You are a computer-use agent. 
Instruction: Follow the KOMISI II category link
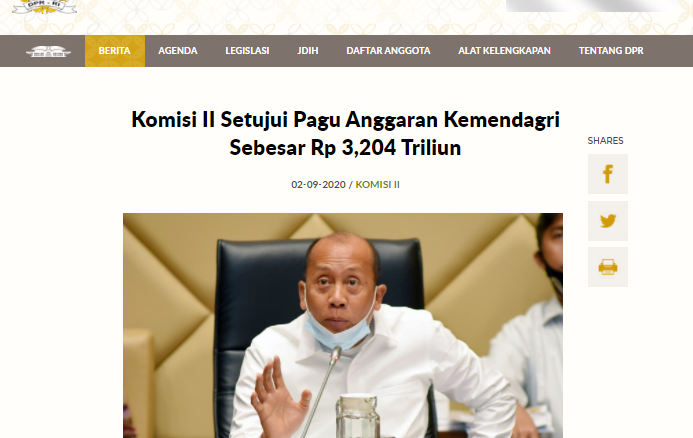tap(377, 184)
